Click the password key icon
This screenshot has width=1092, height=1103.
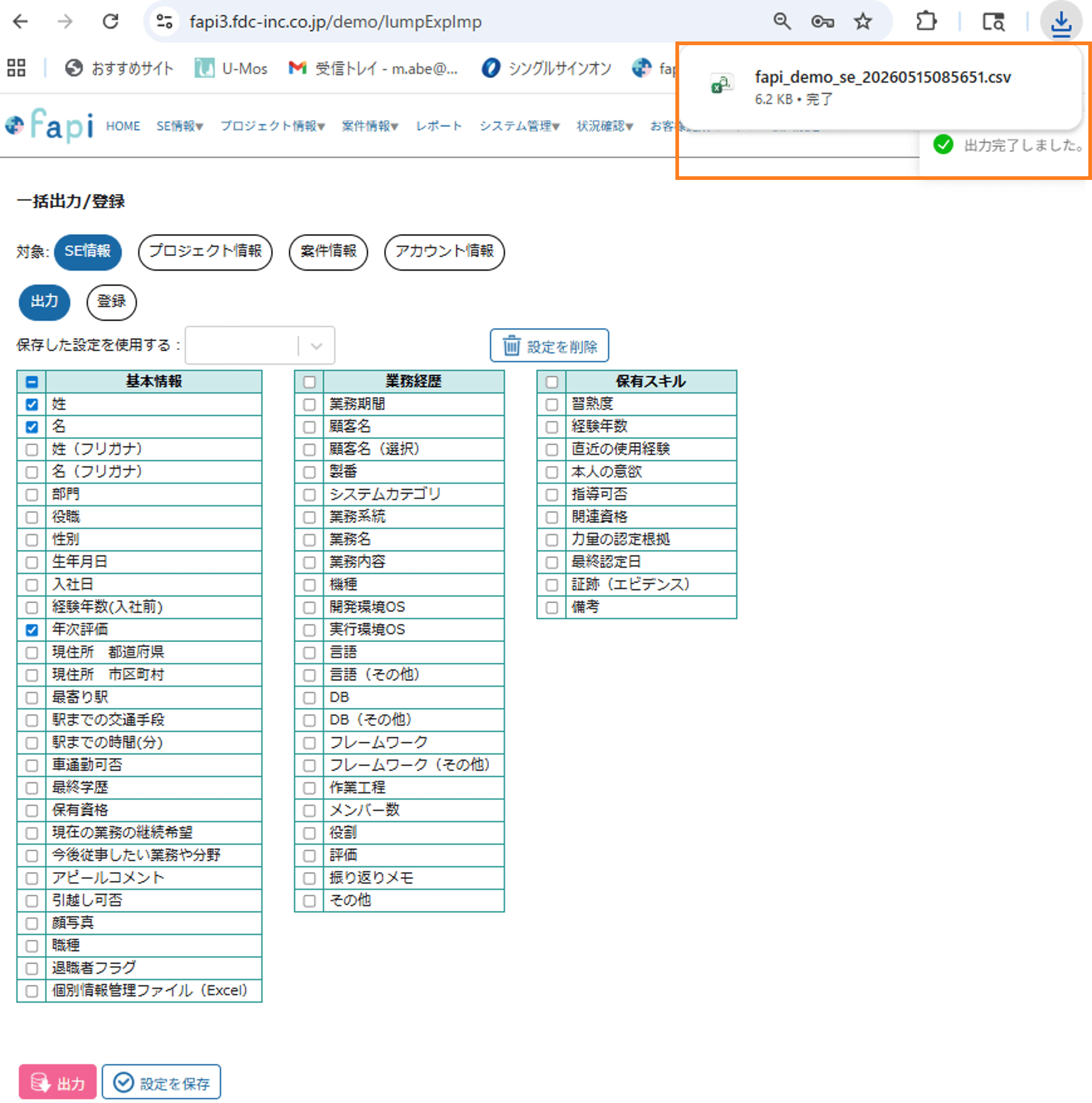(x=822, y=22)
